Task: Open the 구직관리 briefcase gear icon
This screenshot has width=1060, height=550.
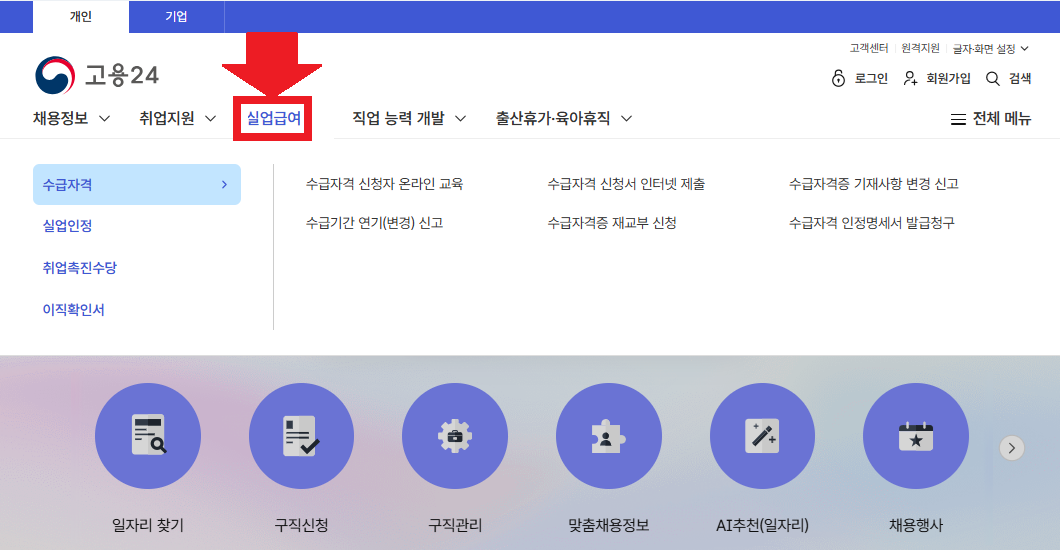Action: 455,436
